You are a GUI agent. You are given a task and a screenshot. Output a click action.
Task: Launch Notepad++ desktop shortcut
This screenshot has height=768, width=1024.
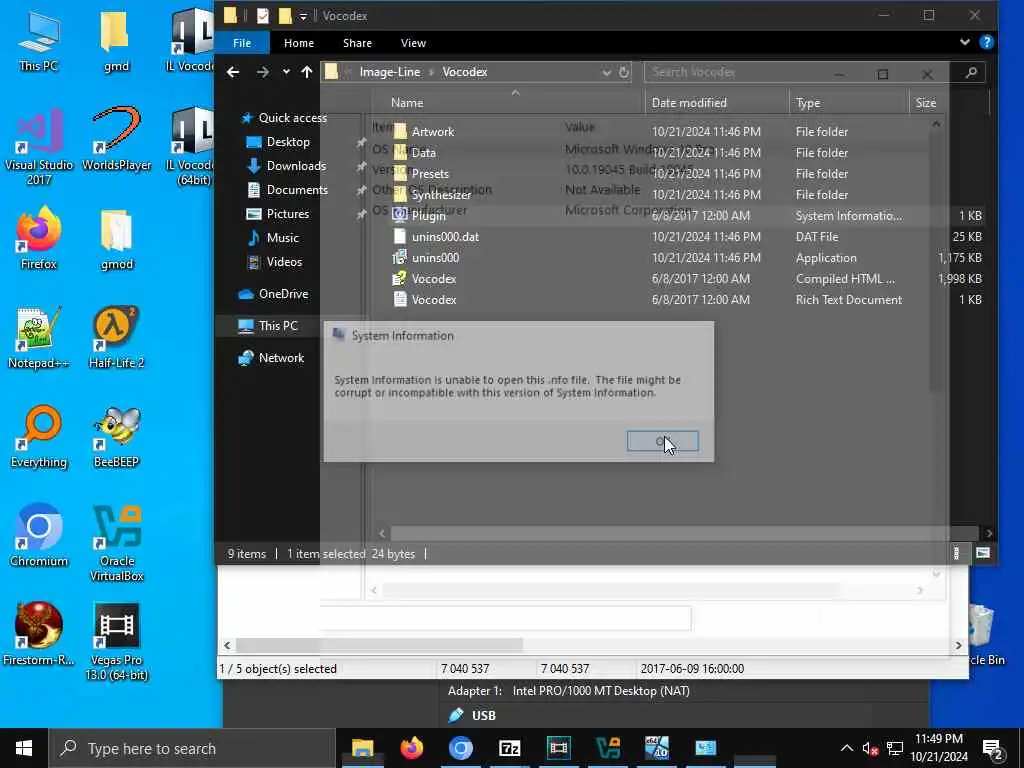click(39, 338)
